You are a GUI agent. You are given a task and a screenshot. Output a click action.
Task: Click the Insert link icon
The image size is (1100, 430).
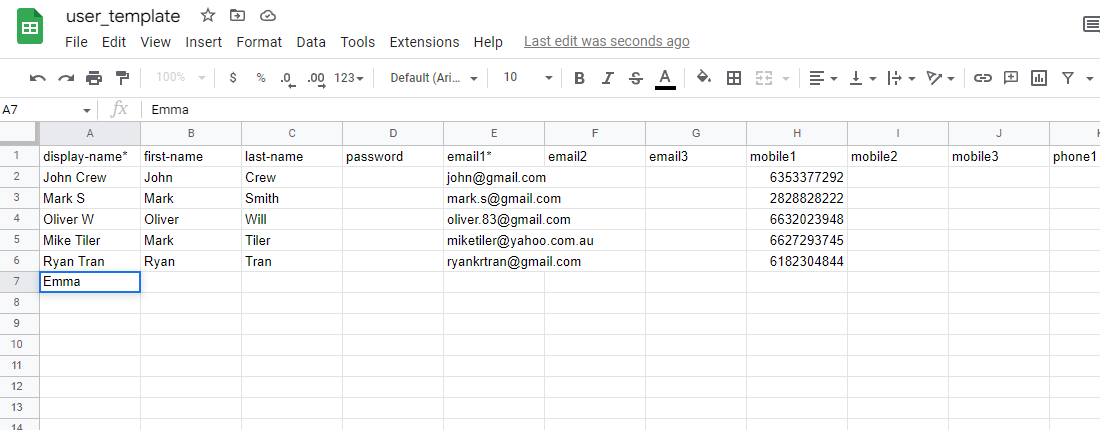[x=983, y=78]
